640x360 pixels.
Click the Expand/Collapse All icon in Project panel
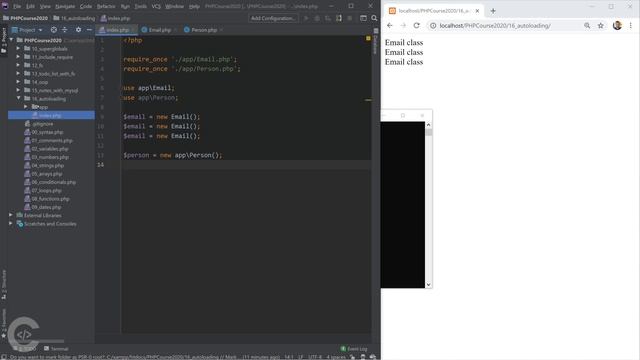(x=64, y=30)
